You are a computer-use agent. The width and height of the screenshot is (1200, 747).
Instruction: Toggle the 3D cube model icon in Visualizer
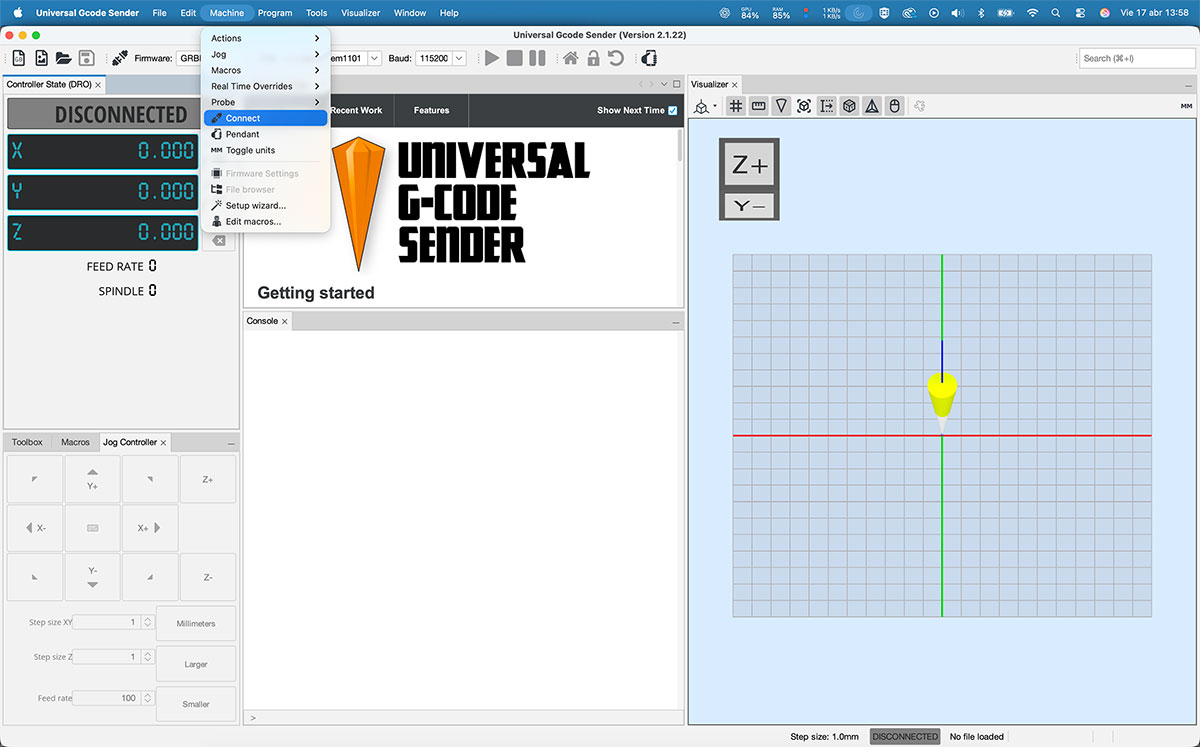850,106
